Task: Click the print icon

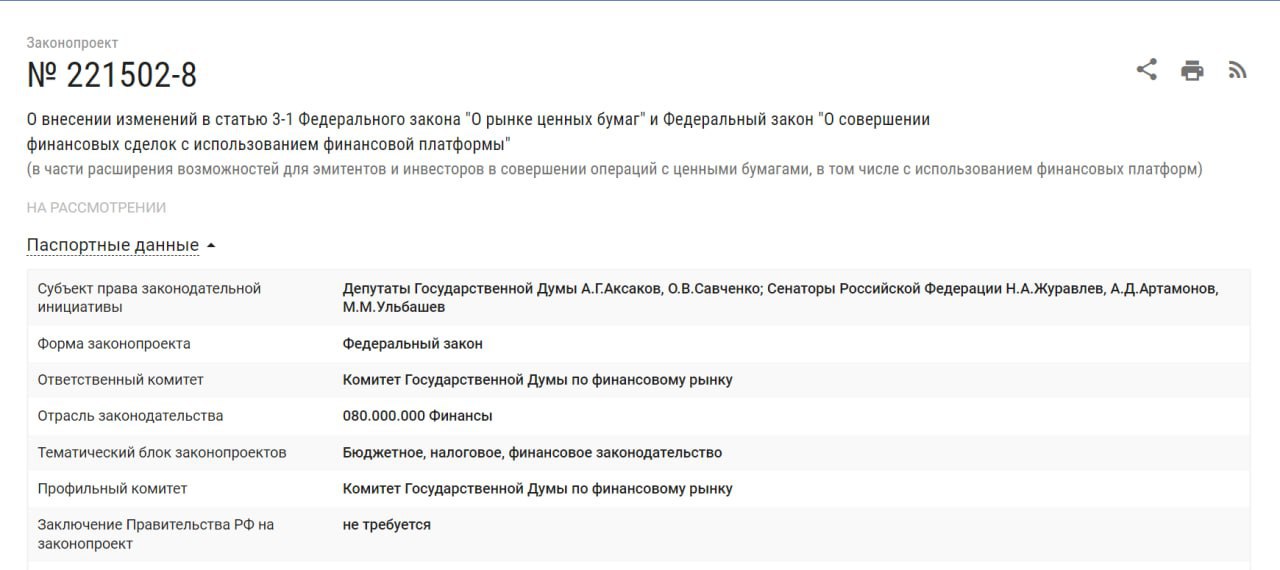Action: 1192,70
